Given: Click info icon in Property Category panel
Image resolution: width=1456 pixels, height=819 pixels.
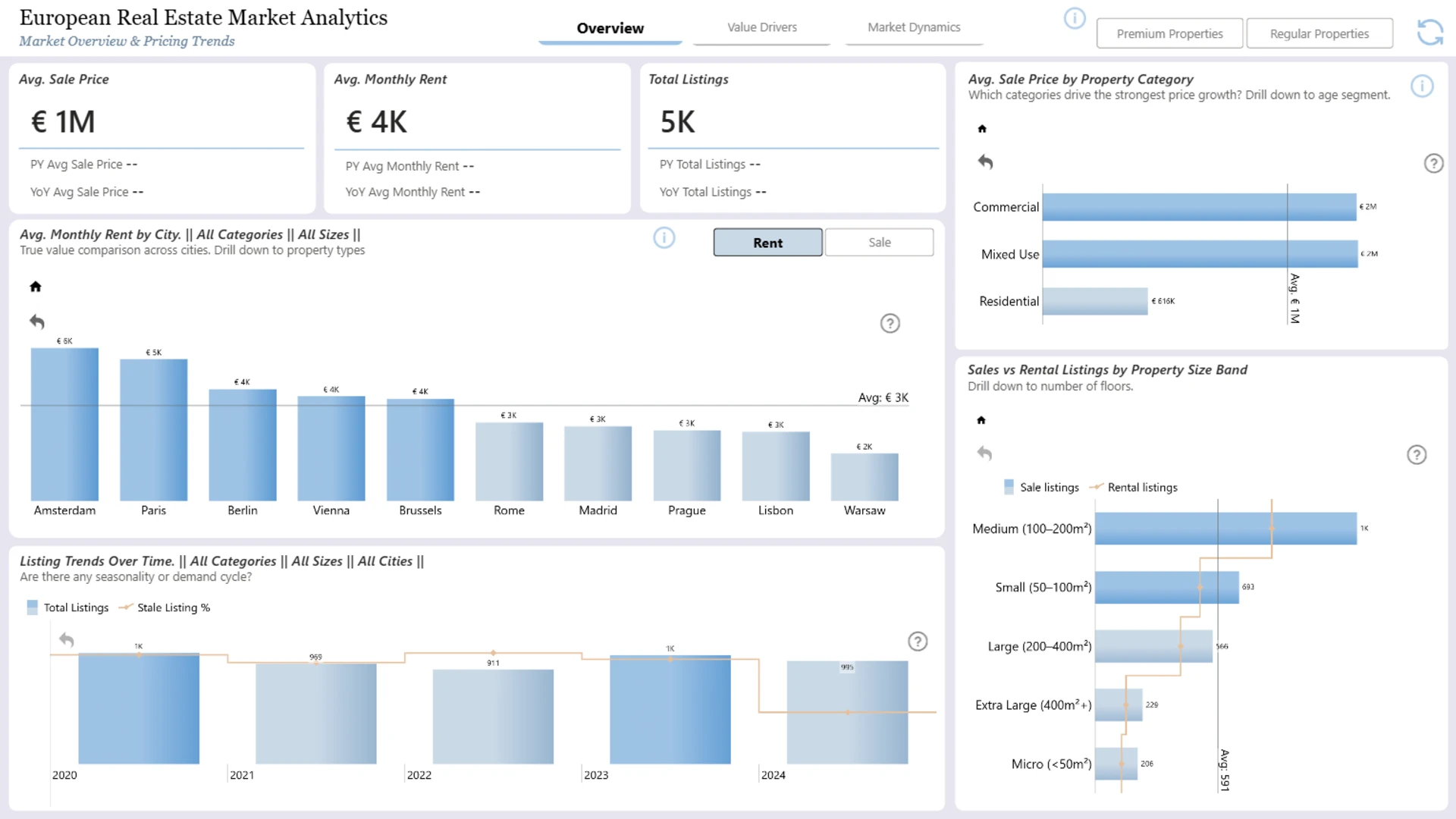Looking at the screenshot, I should click(1422, 86).
